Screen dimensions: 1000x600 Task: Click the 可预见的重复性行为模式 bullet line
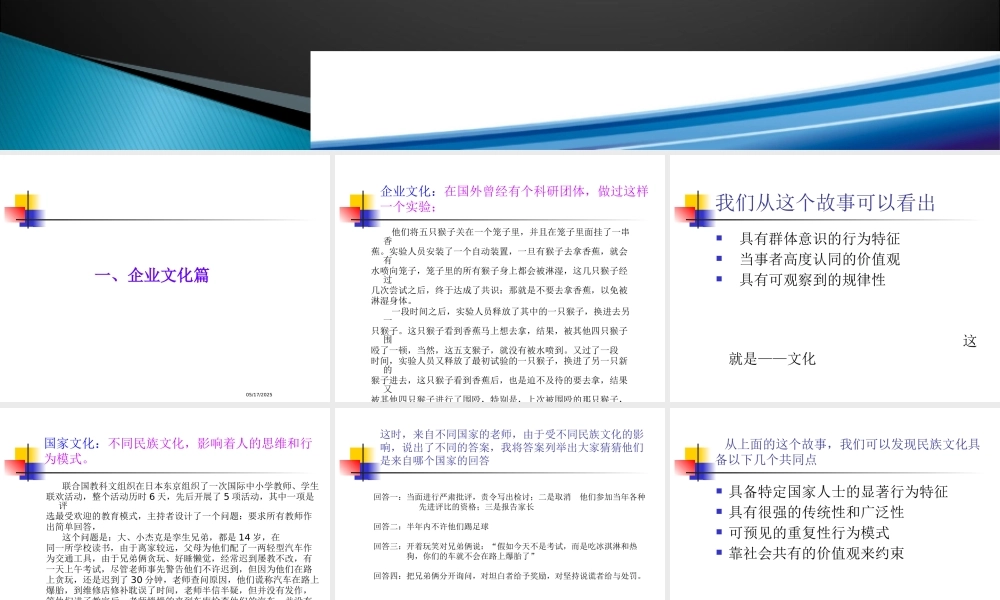(x=809, y=532)
